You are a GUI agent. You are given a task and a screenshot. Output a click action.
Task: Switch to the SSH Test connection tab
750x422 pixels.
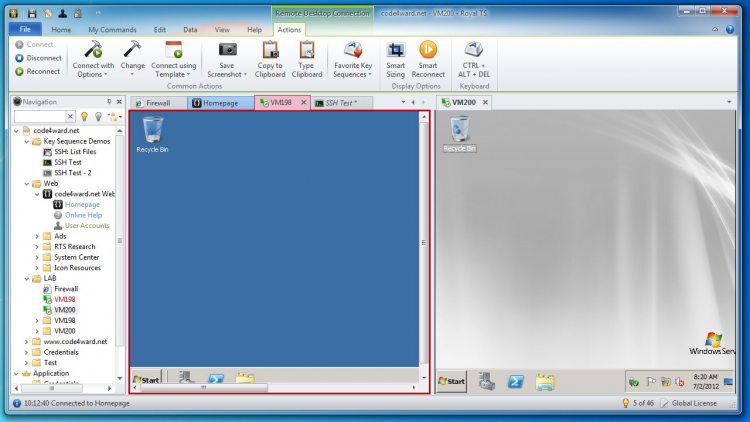pyautogui.click(x=341, y=103)
